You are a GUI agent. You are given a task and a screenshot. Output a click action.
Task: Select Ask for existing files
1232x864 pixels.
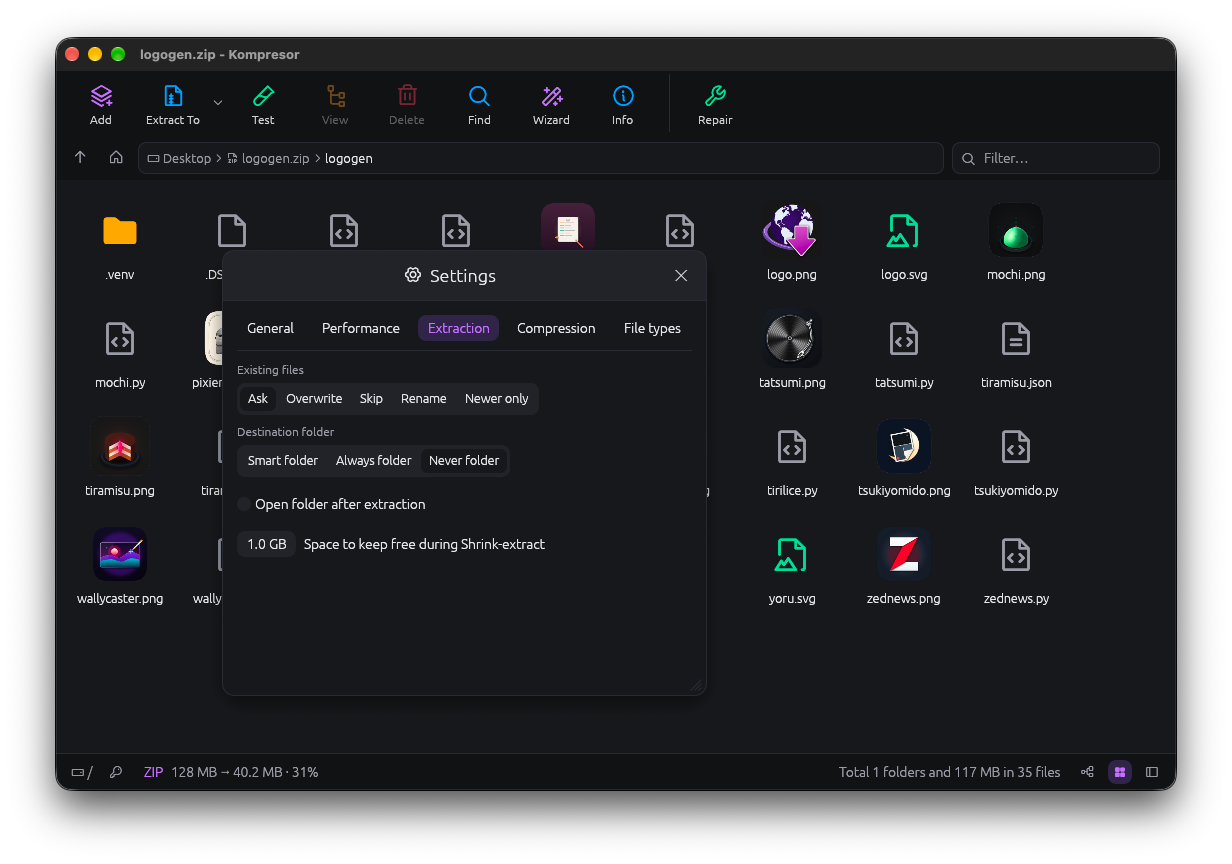[258, 399]
